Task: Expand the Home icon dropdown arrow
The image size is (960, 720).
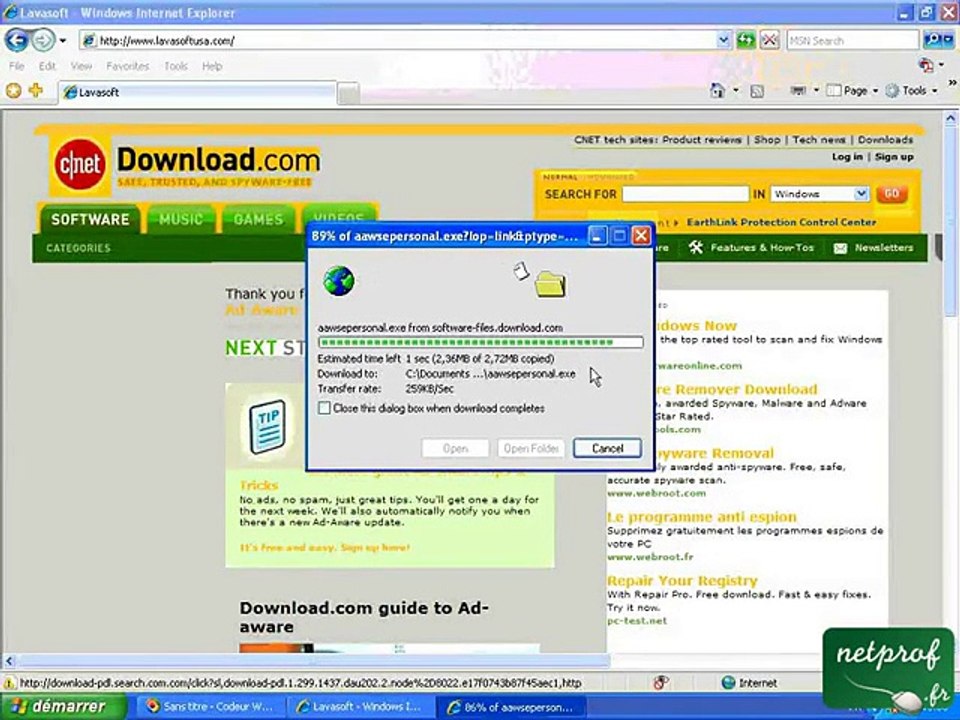Action: [736, 91]
